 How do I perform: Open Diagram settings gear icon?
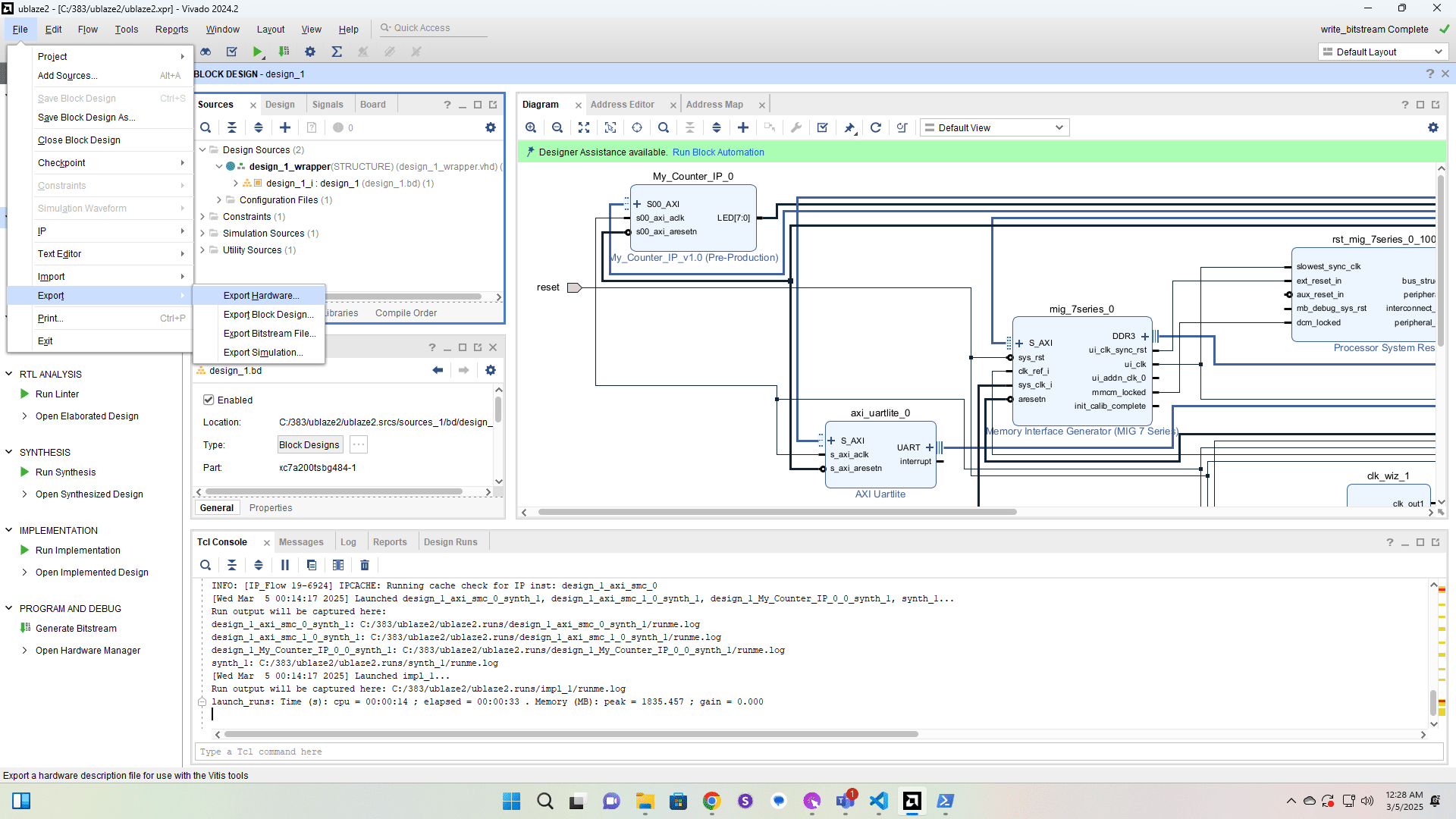pos(1432,127)
